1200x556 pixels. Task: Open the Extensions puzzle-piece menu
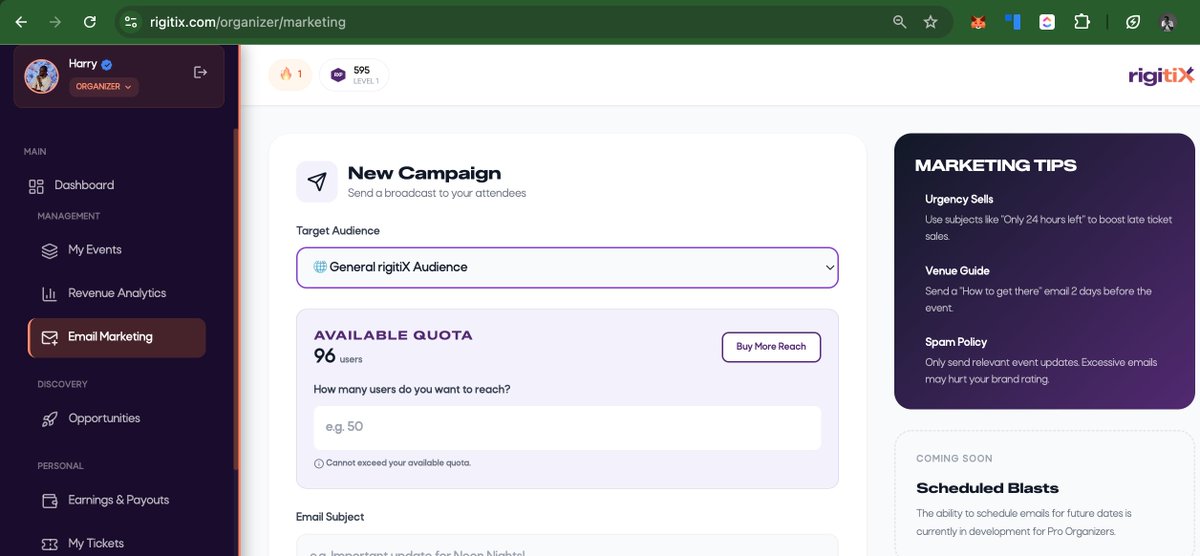coord(1081,21)
